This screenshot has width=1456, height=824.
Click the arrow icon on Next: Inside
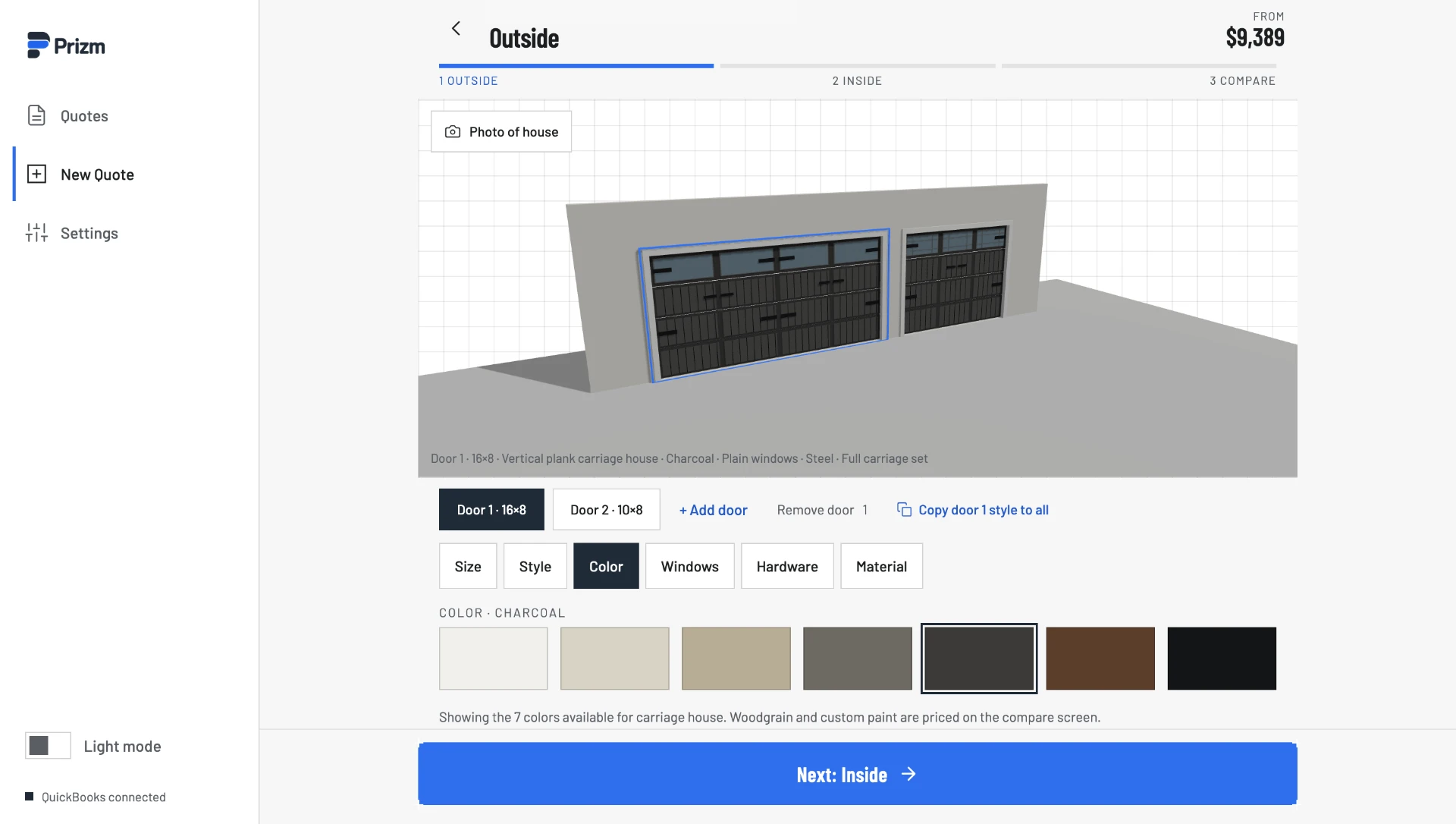908,774
